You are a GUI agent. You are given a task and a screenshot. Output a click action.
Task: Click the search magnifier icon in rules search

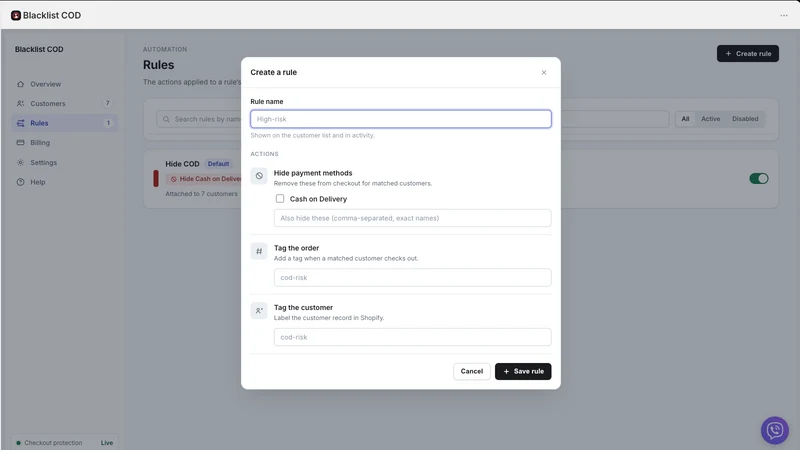[166, 119]
